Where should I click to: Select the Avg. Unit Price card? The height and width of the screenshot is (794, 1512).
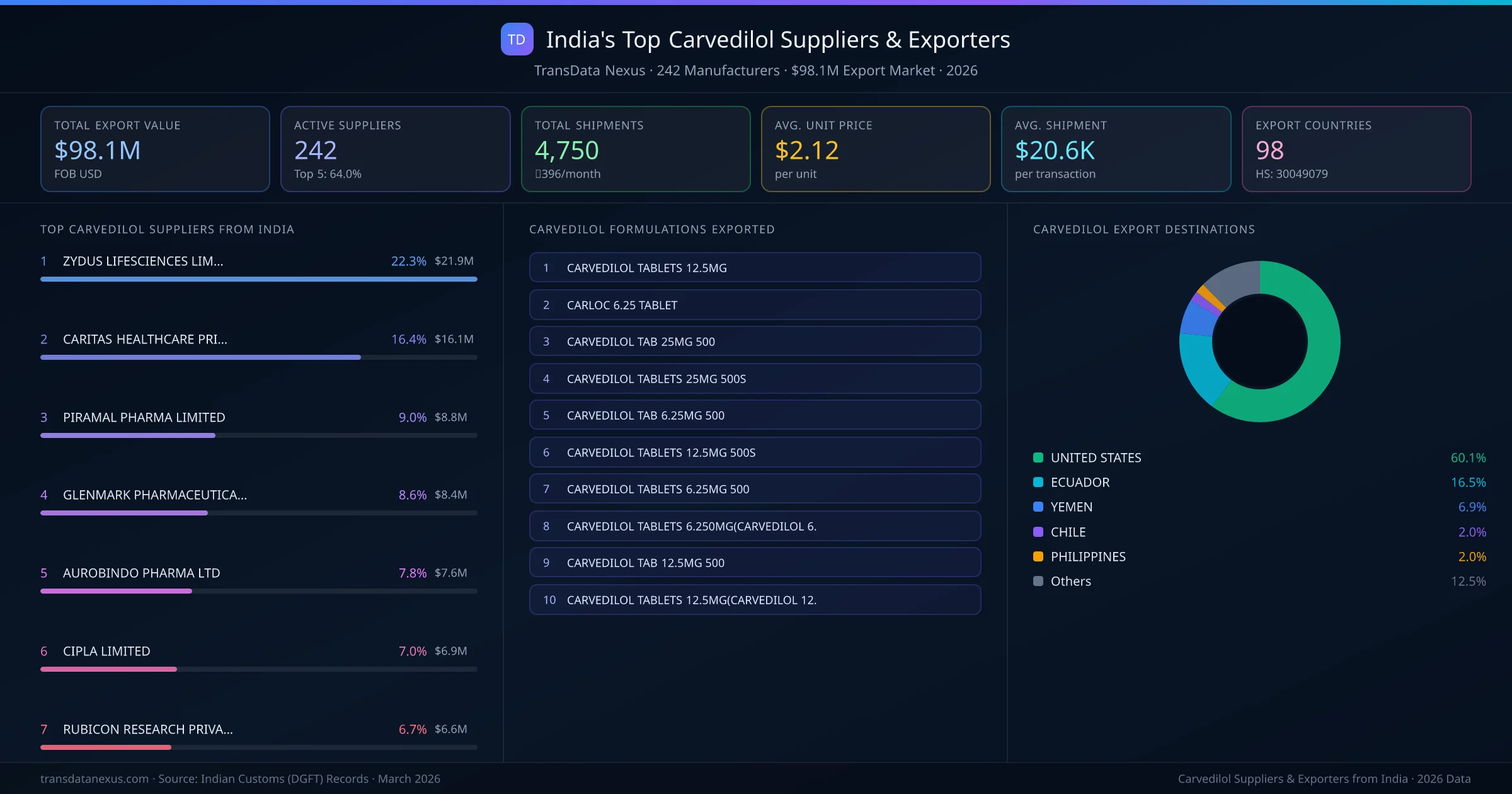876,149
